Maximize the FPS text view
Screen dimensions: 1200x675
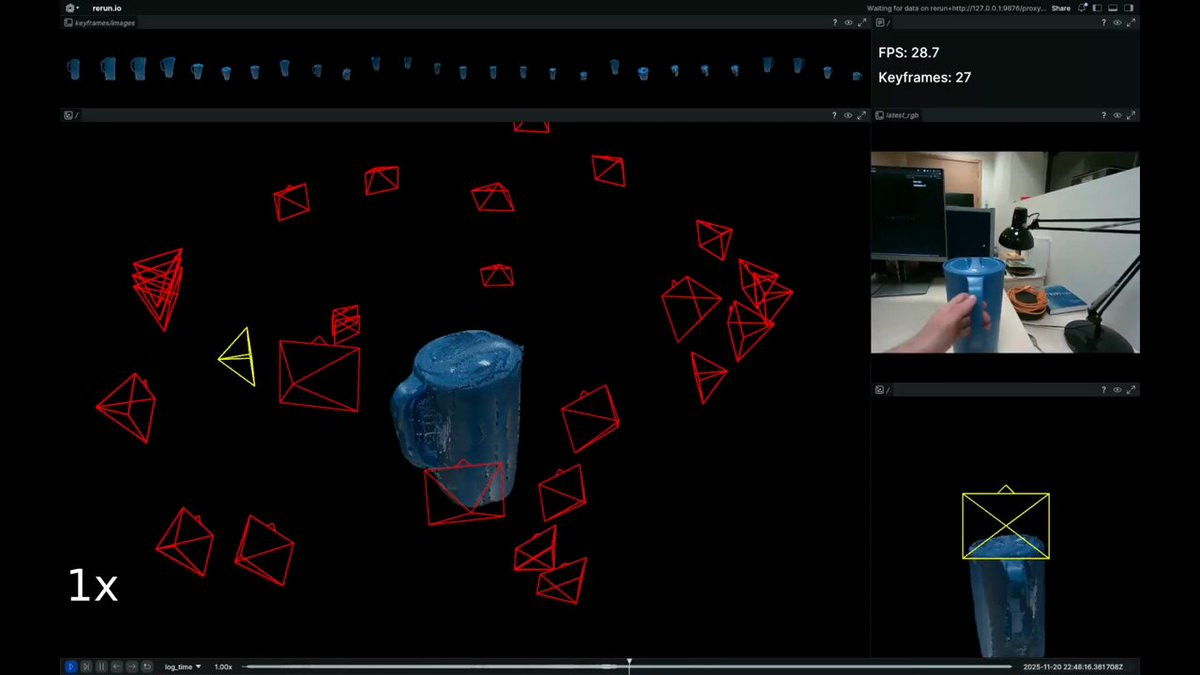coord(1131,22)
